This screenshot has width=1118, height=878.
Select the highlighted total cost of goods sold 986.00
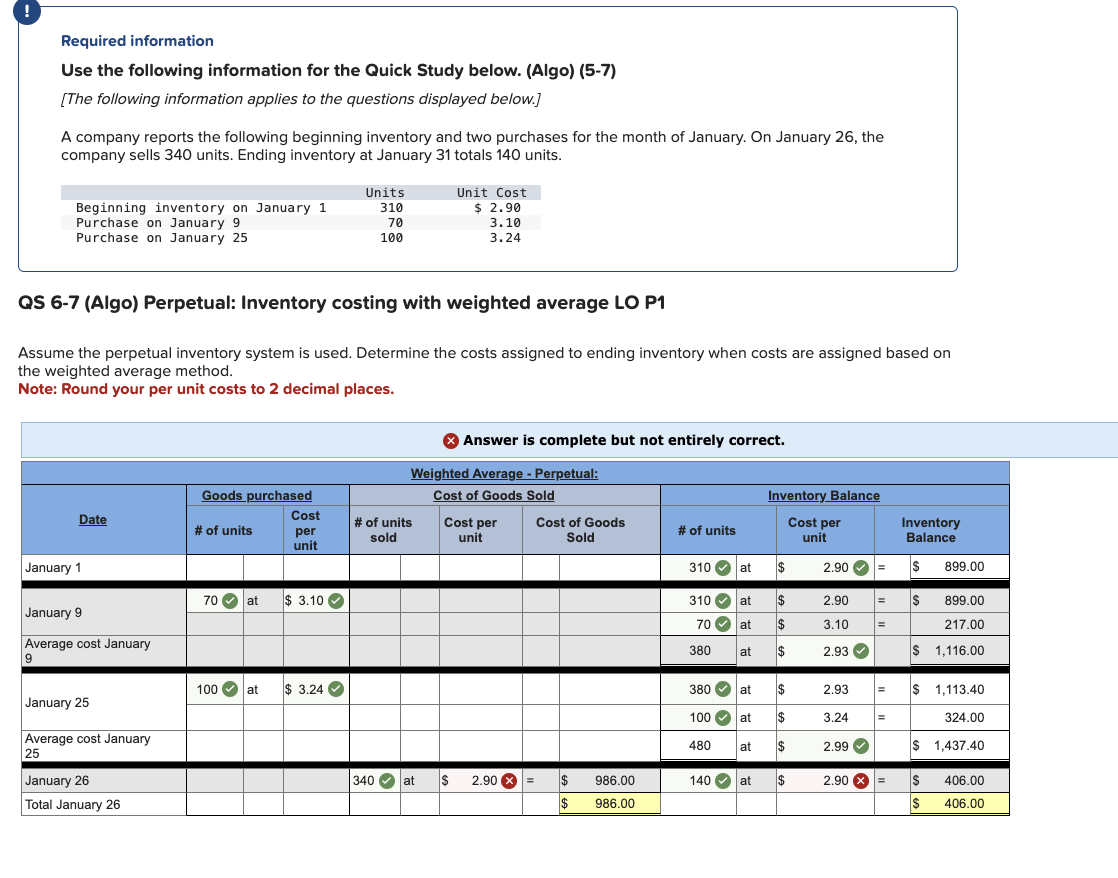coord(610,804)
